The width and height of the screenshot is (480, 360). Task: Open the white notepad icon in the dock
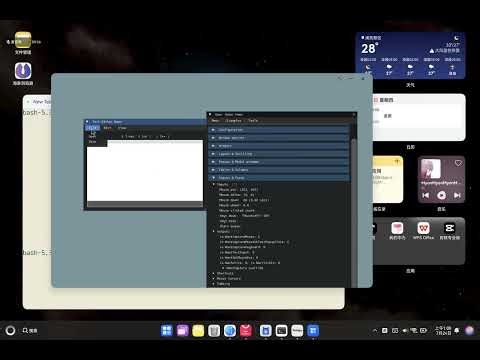297,331
